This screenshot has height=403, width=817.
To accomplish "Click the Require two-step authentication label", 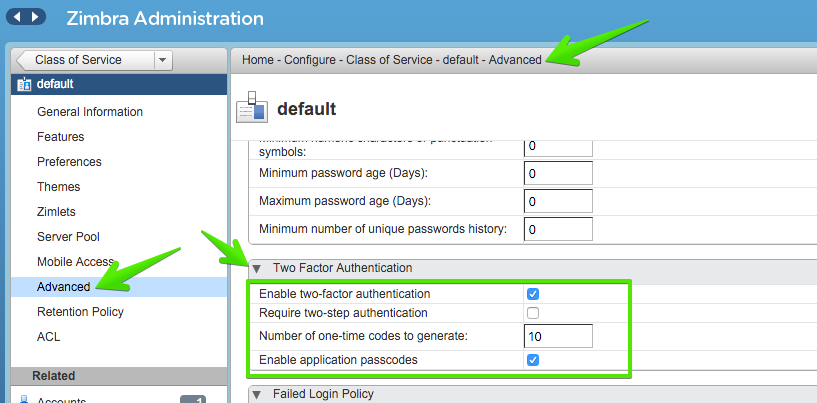I will [343, 313].
